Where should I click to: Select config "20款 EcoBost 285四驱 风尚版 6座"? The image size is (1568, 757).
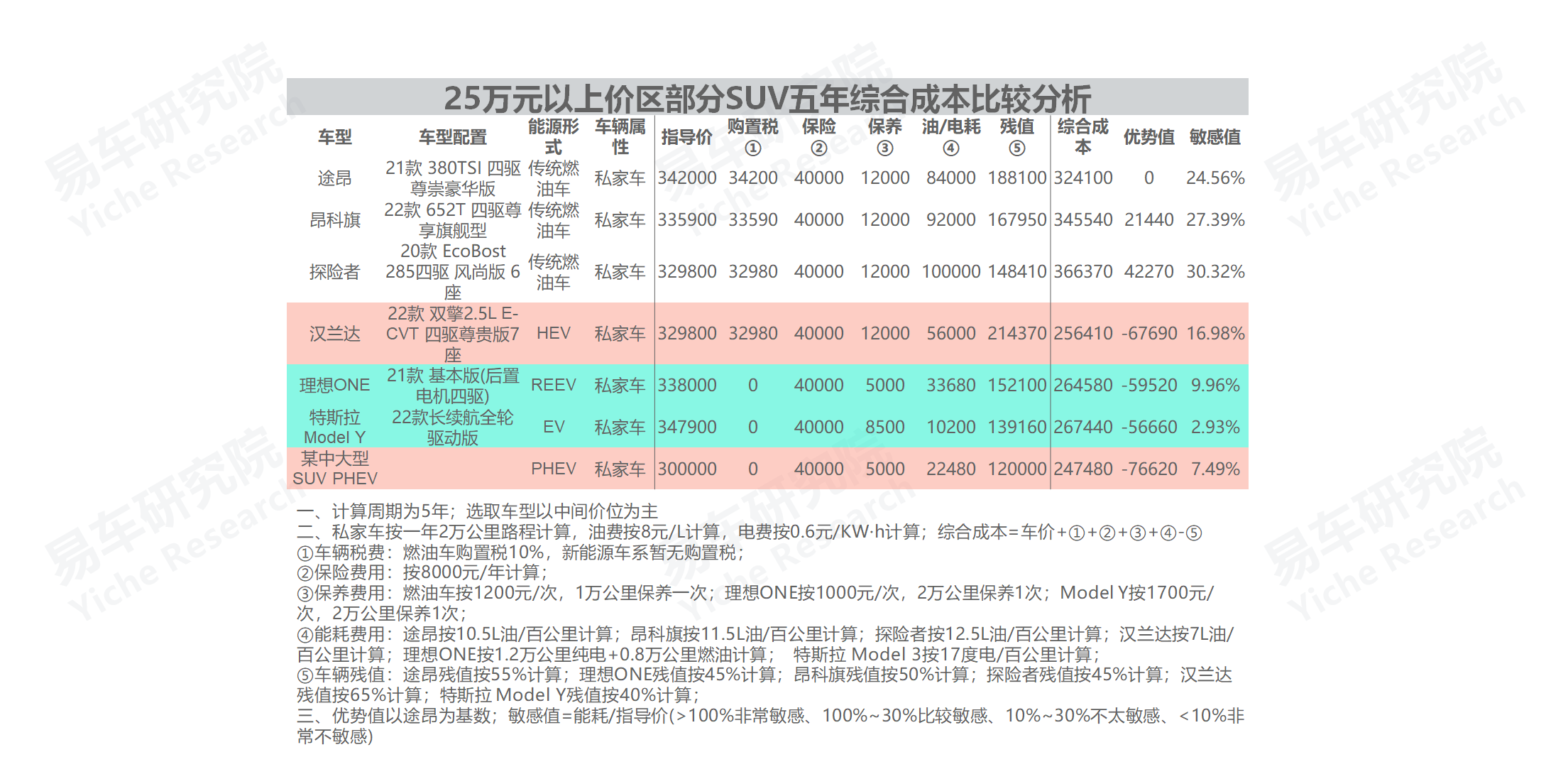[453, 272]
